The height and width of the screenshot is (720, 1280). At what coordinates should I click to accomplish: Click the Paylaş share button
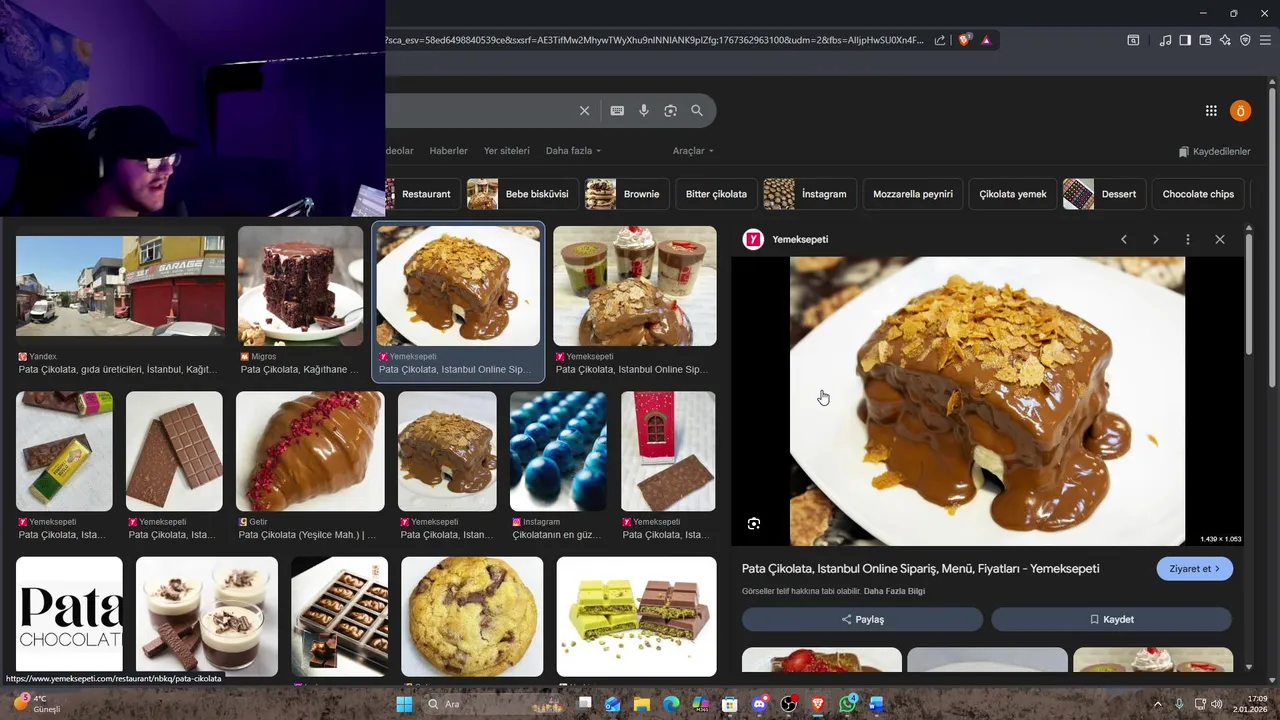point(862,619)
